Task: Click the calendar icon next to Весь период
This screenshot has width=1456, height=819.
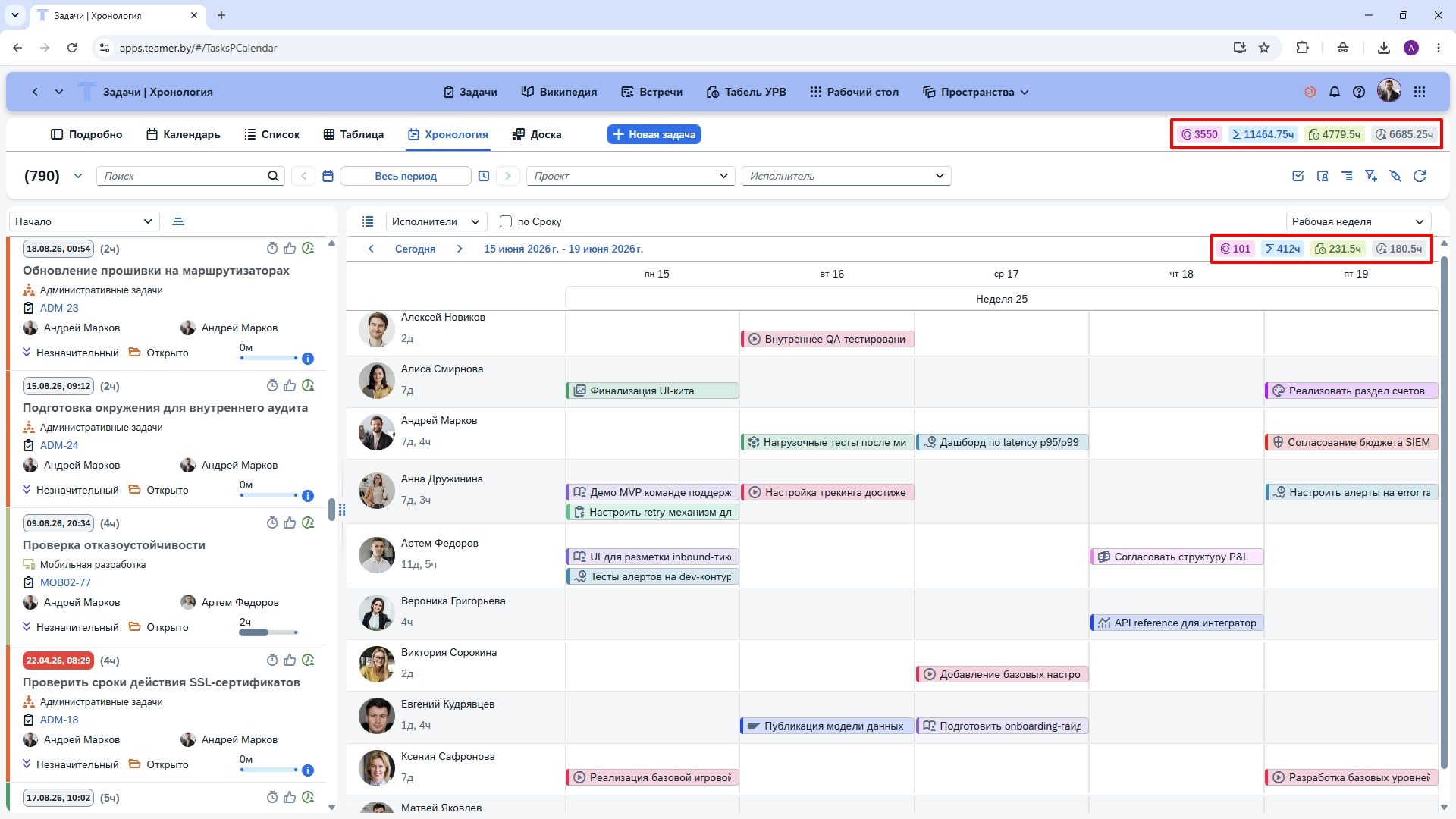Action: point(328,176)
